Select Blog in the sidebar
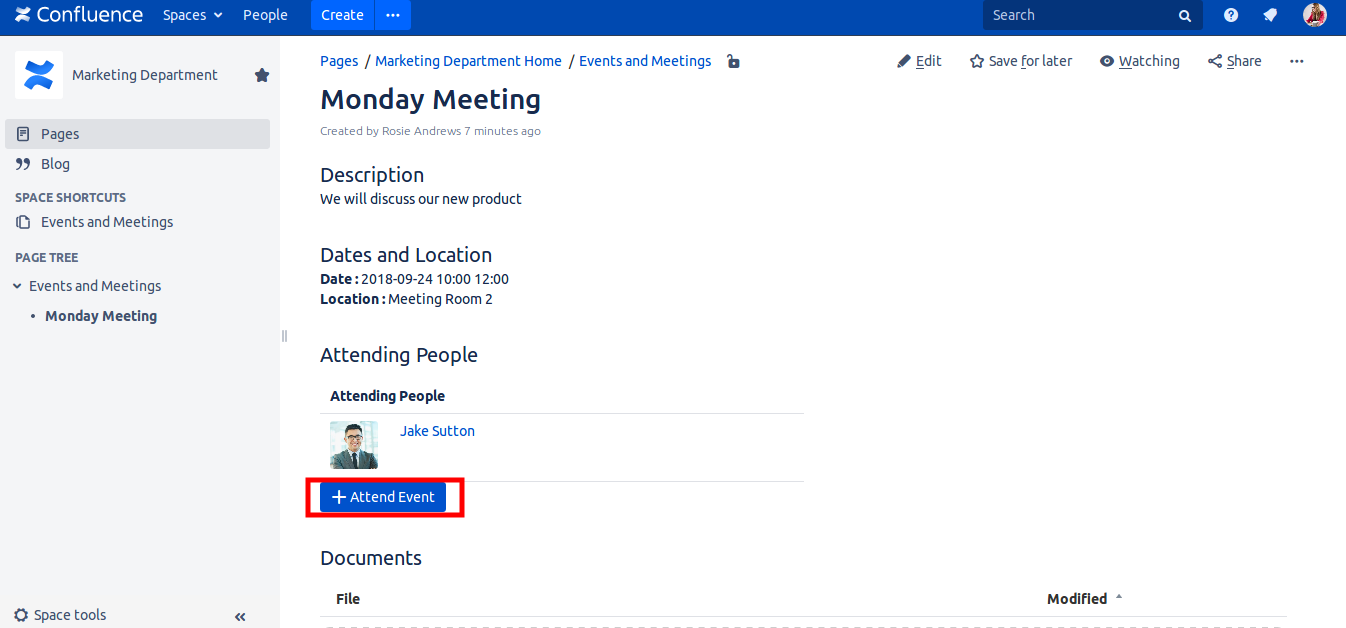The image size is (1346, 628). pos(55,164)
